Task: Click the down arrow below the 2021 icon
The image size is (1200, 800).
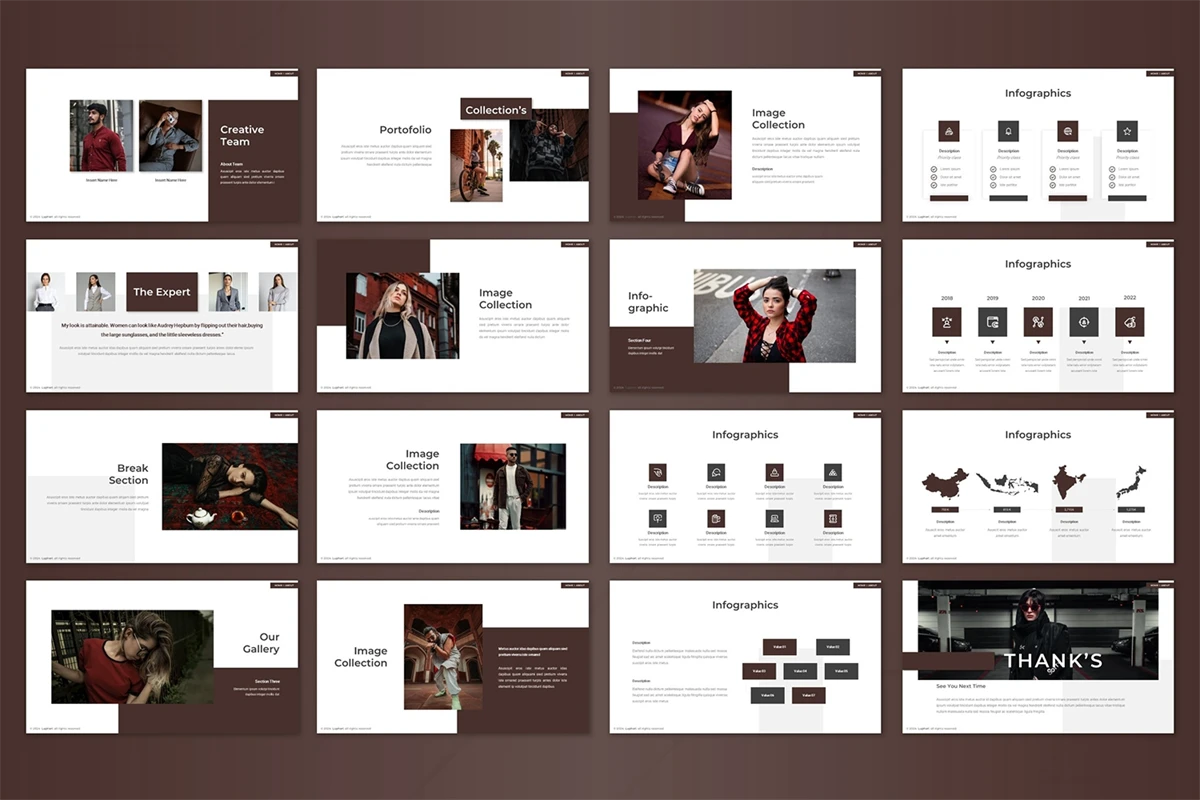Action: coord(1084,343)
